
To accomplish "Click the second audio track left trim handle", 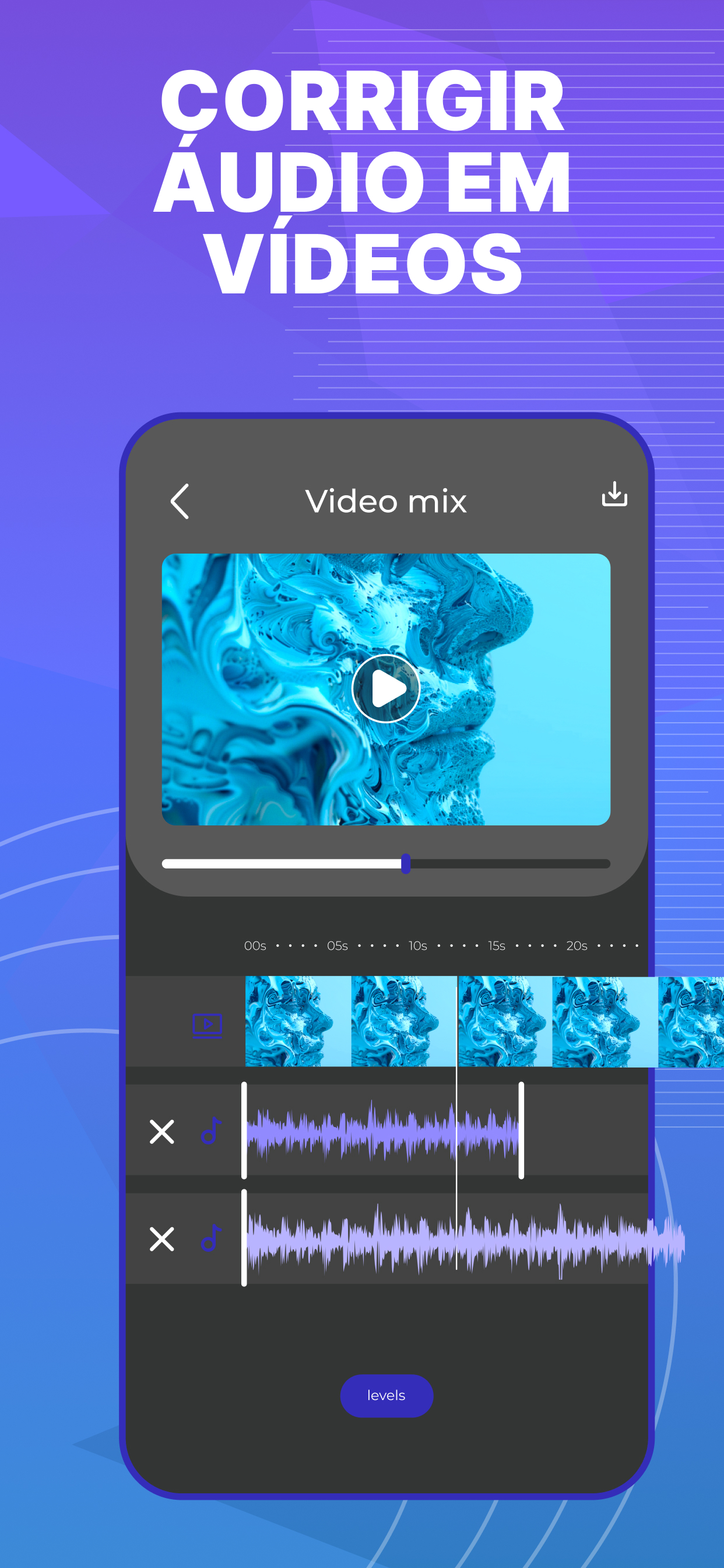I will [244, 1237].
